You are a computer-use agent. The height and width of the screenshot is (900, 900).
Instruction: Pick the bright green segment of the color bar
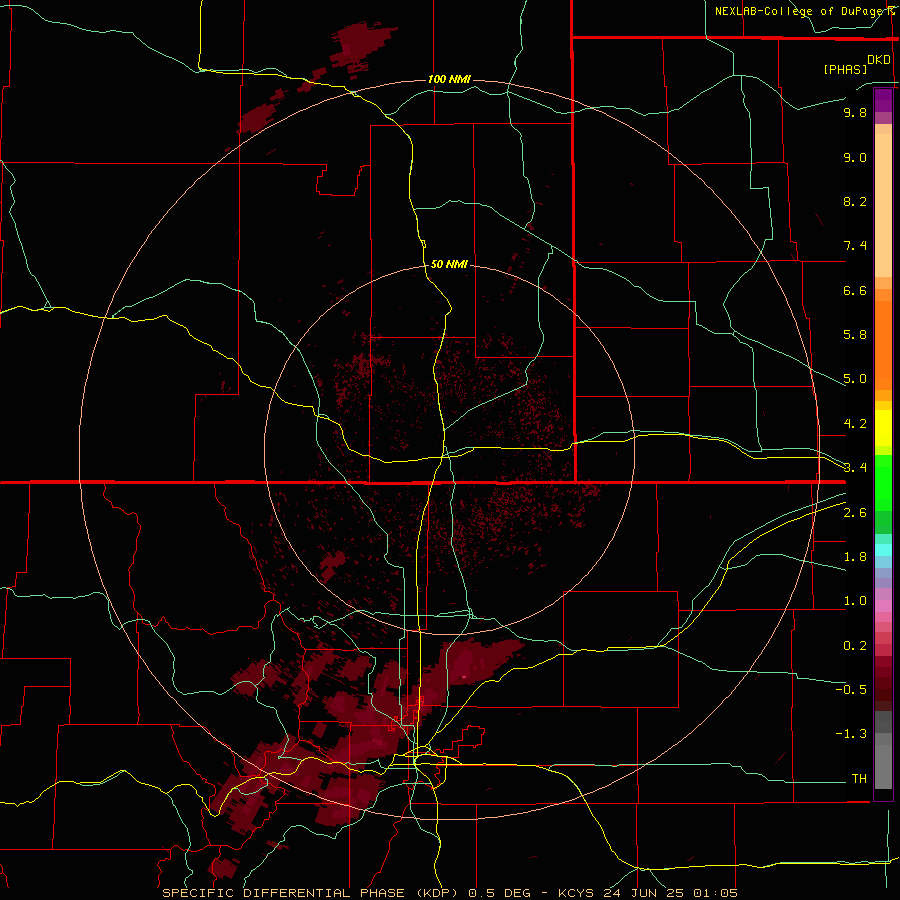coord(883,482)
